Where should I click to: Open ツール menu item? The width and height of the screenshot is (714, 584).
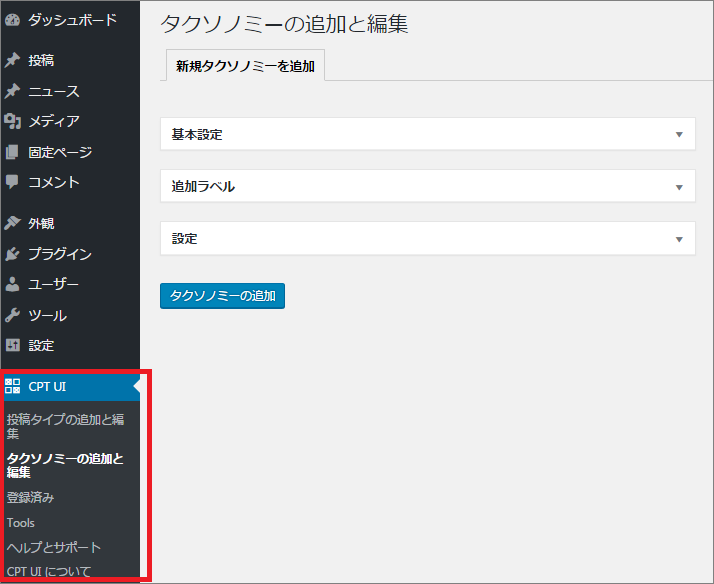tap(47, 315)
